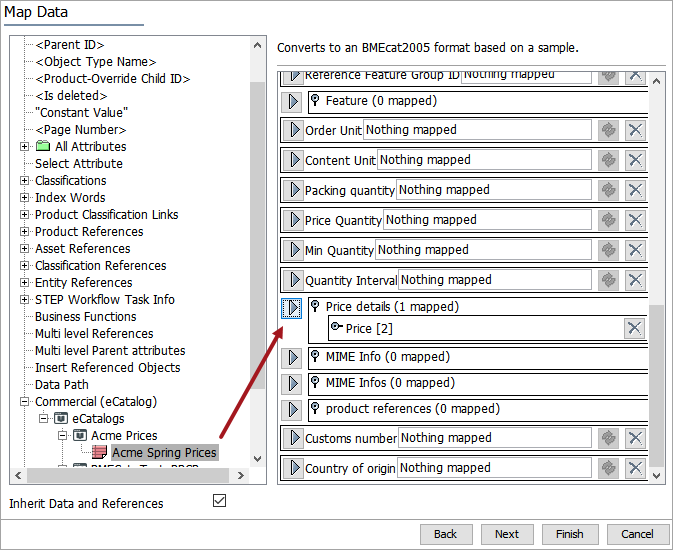Click the left tree horizontal scroll left arrow

[x=18, y=475]
